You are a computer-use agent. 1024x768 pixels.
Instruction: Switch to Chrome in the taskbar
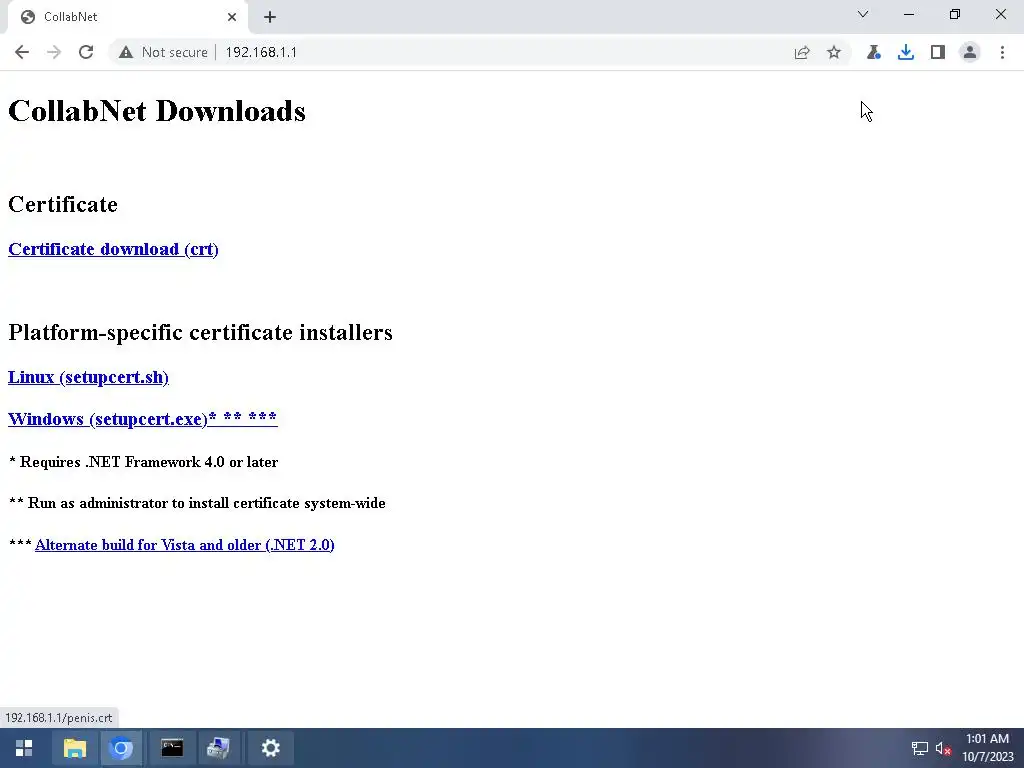[x=121, y=748]
